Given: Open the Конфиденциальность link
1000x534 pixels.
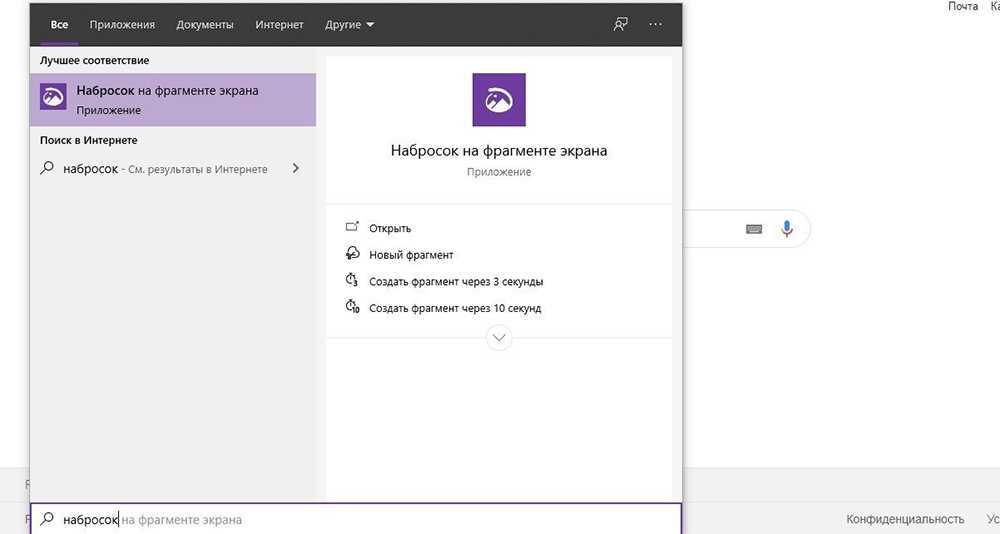Looking at the screenshot, I should coord(905,519).
